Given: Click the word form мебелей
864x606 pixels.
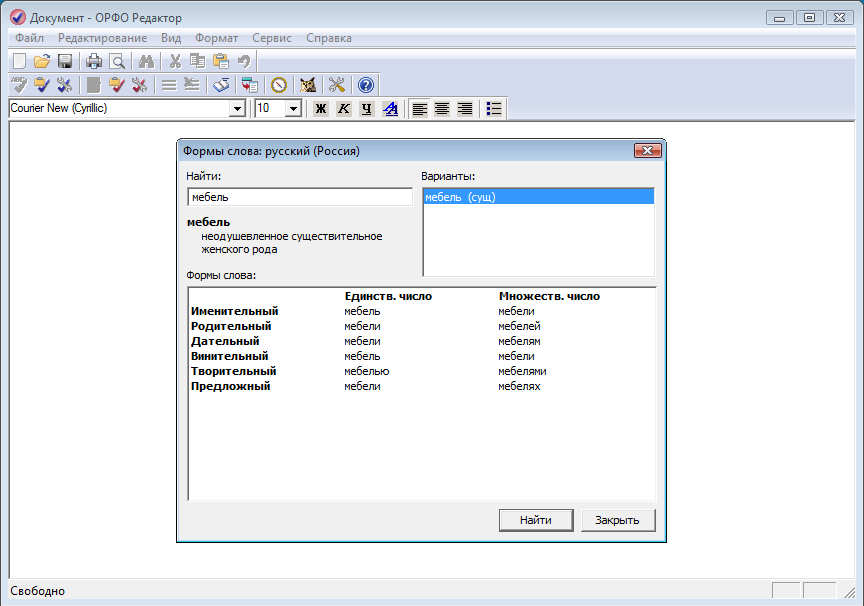Looking at the screenshot, I should coord(519,326).
